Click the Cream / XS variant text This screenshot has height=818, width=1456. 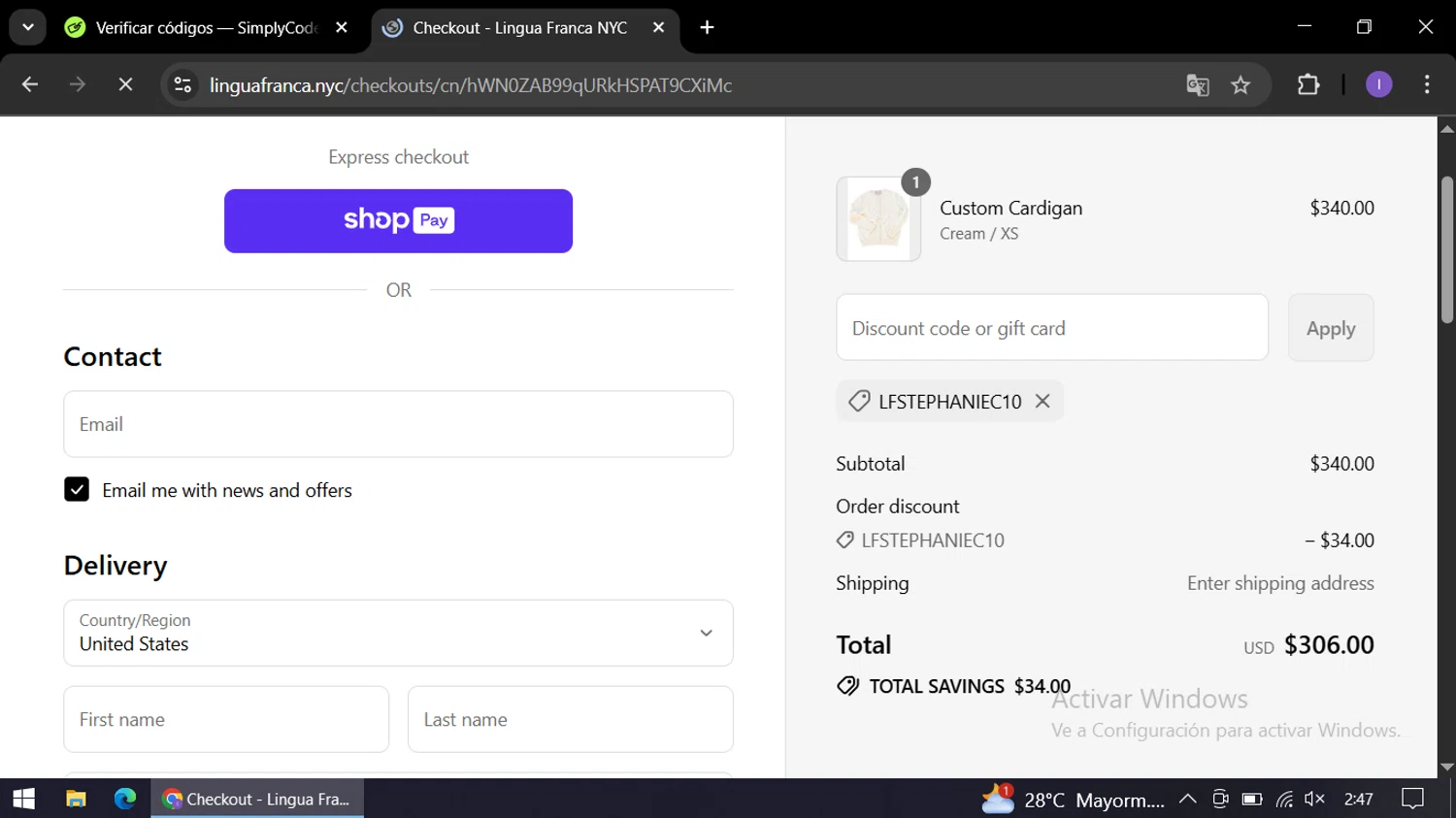tap(978, 234)
